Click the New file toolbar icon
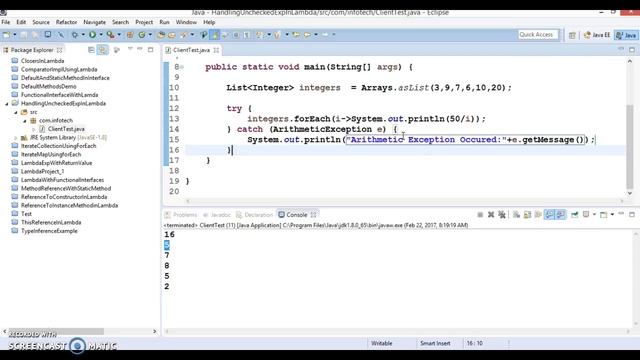 pyautogui.click(x=7, y=35)
